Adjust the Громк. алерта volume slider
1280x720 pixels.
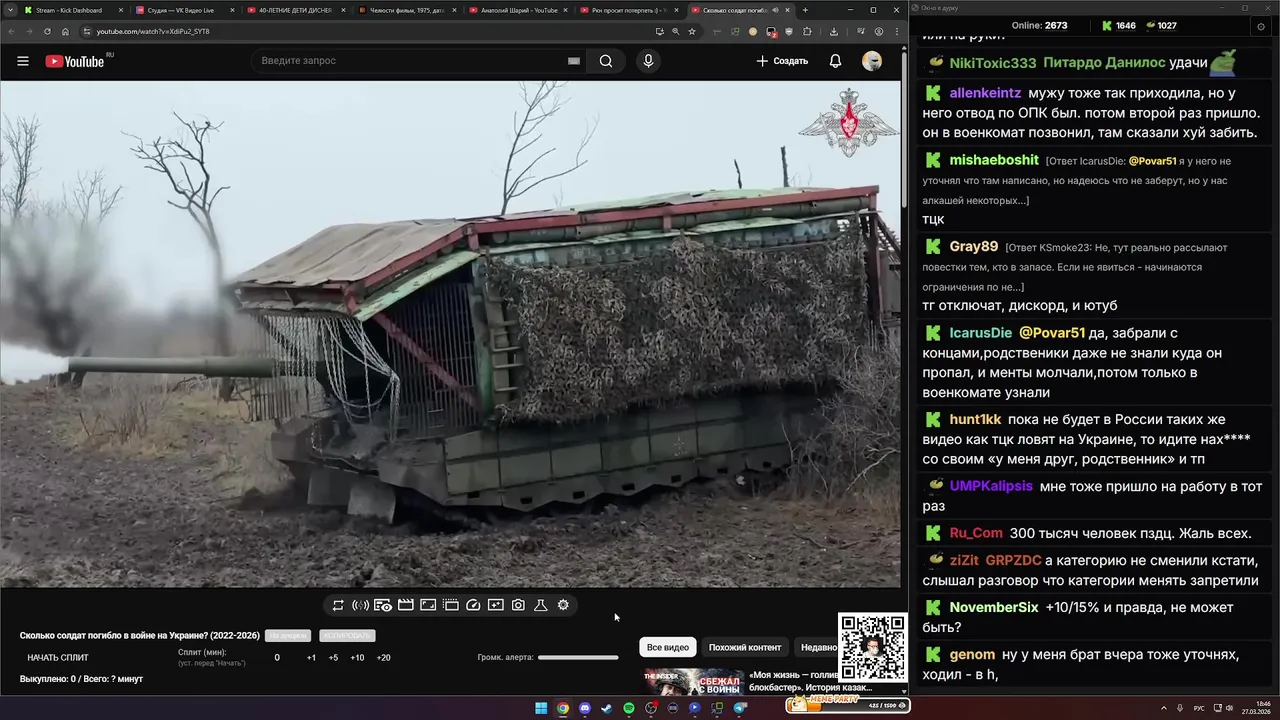[578, 657]
